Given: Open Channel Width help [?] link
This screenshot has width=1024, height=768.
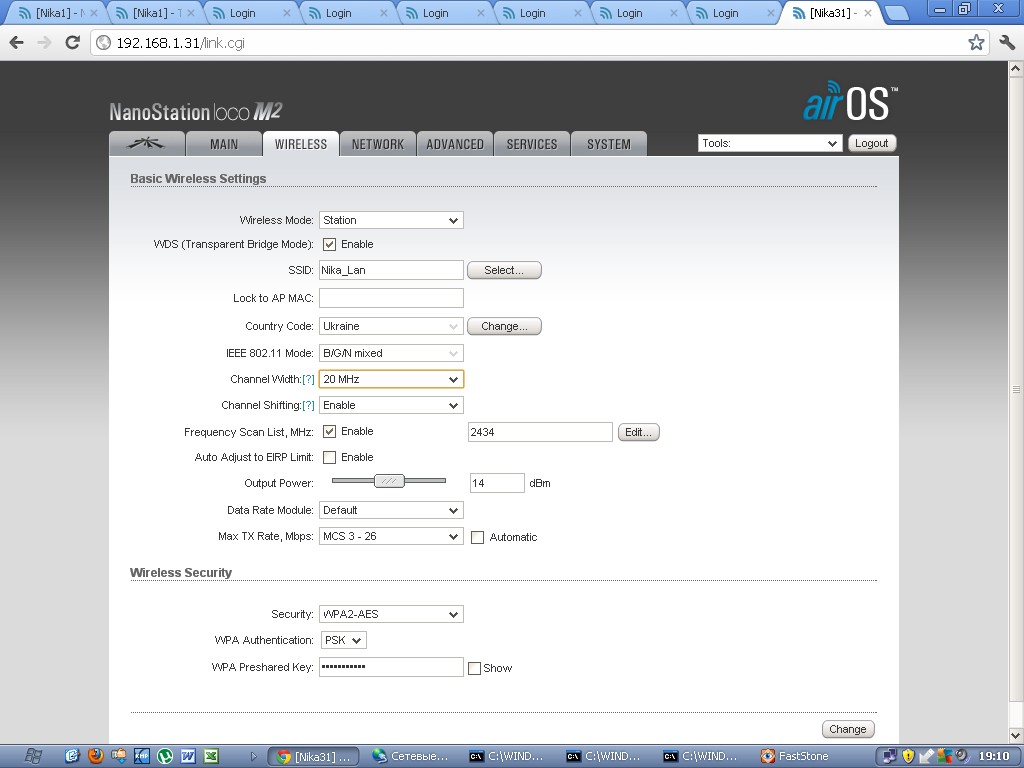Looking at the screenshot, I should [x=308, y=379].
